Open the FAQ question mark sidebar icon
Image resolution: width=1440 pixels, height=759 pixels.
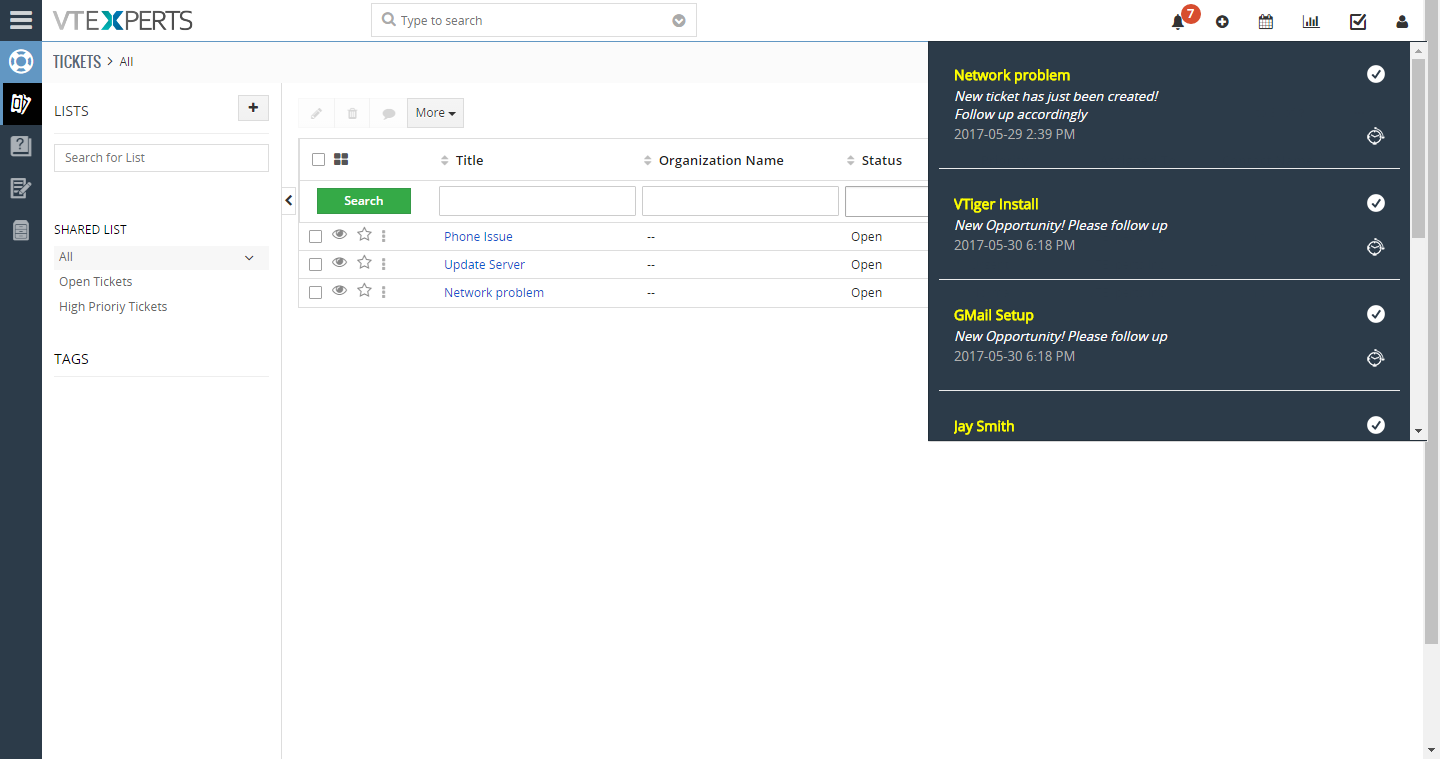(x=20, y=146)
